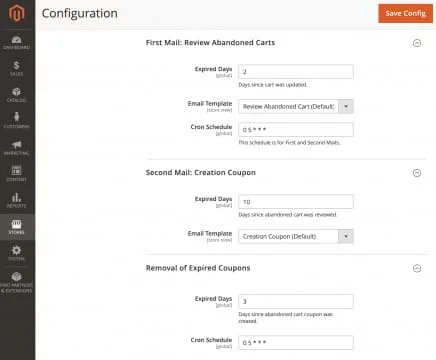Collapse Second Mail: Creation Coupon section

tap(417, 173)
